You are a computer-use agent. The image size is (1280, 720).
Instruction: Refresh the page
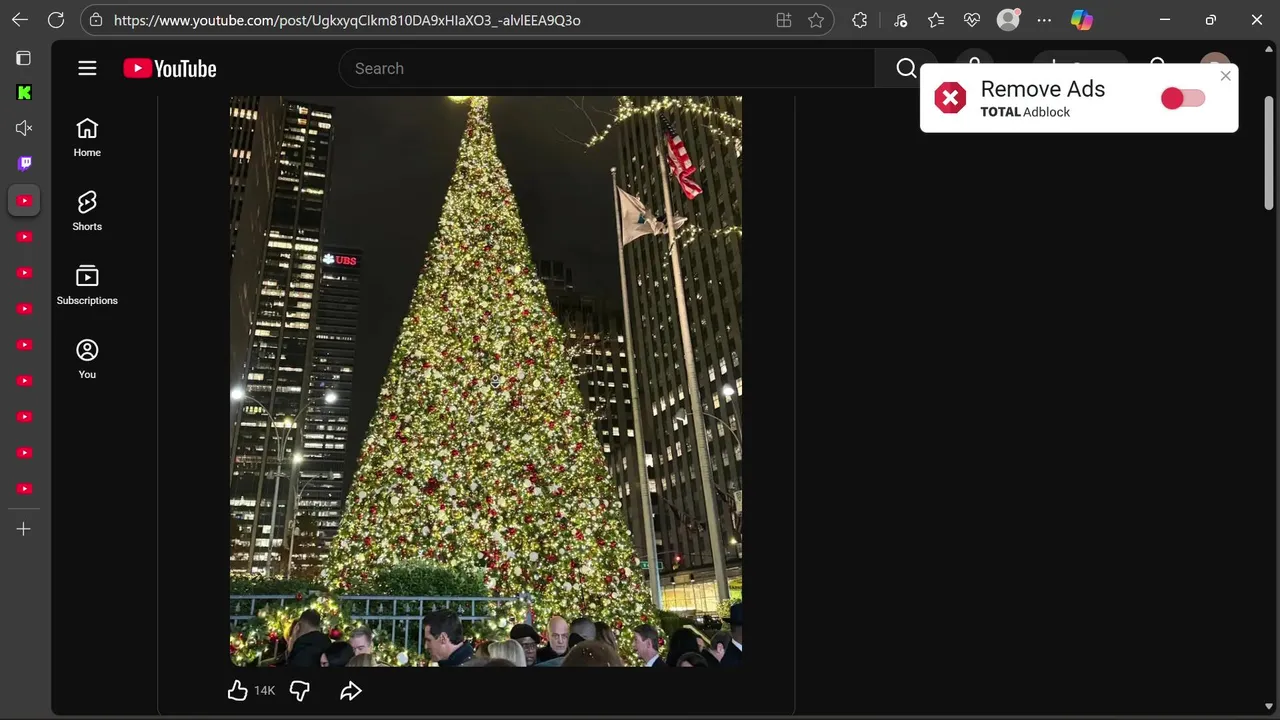56,20
